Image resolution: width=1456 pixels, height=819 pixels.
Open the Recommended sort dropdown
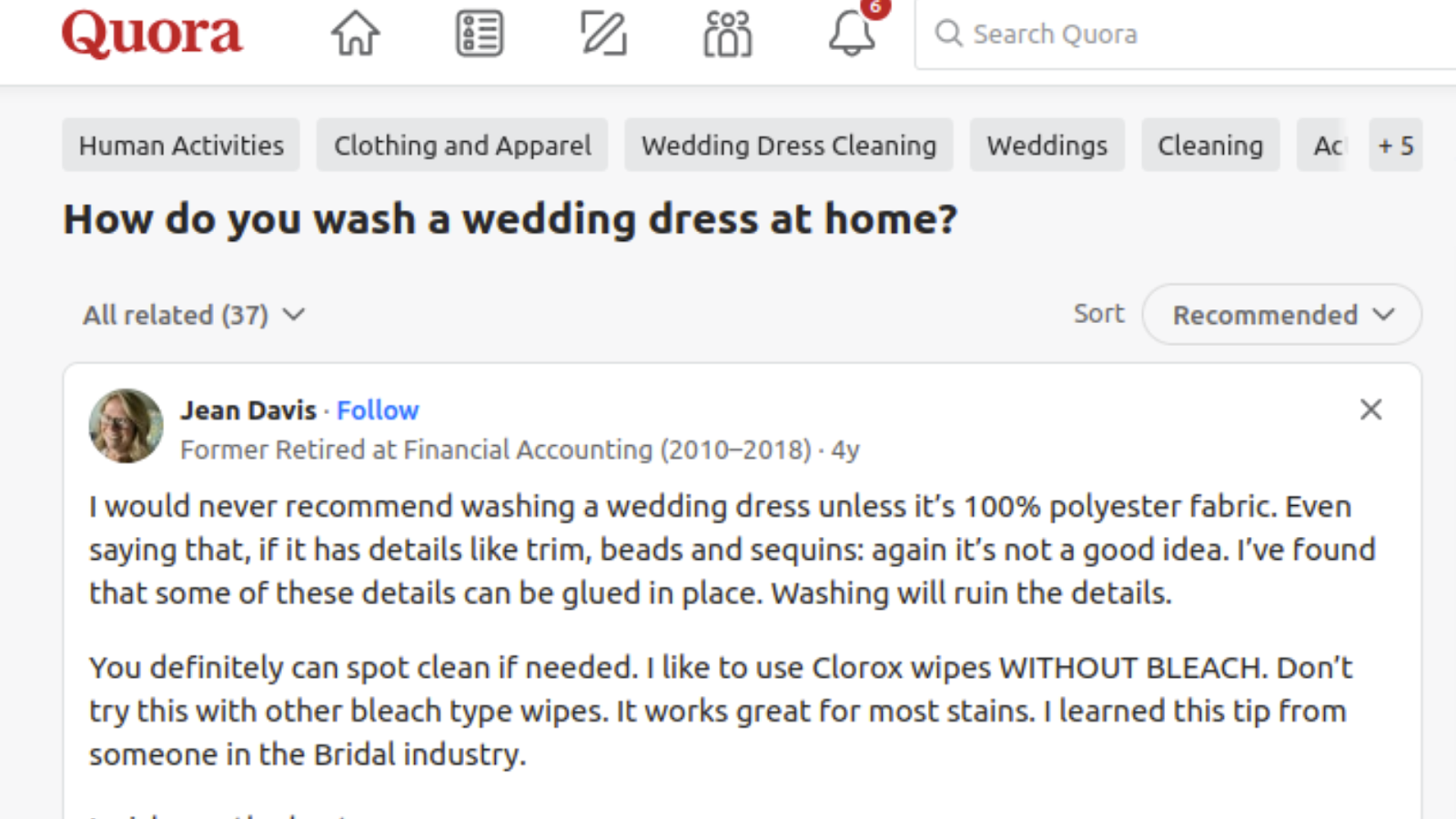(x=1281, y=315)
